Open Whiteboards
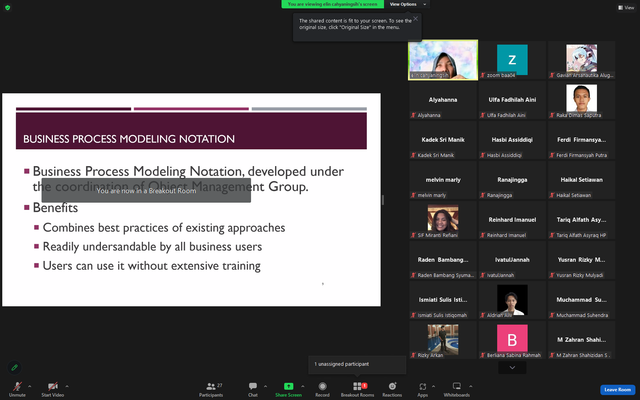The height and width of the screenshot is (400, 640). tap(457, 389)
